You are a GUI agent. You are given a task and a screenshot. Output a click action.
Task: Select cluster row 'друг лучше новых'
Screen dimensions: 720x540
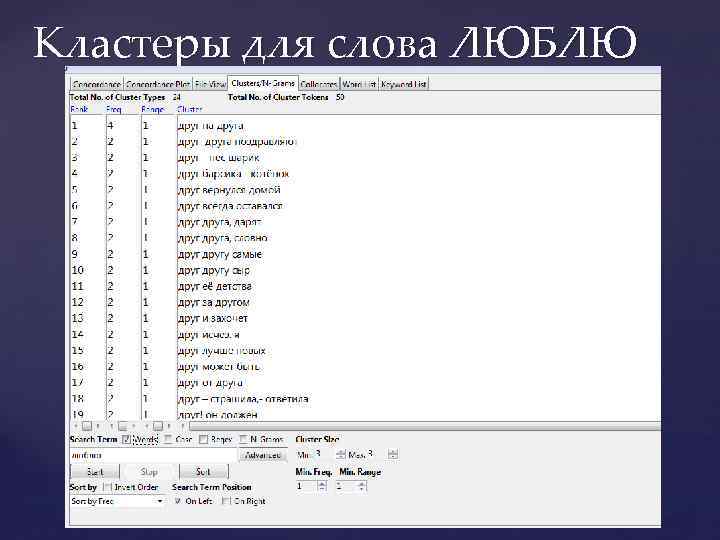(x=221, y=351)
